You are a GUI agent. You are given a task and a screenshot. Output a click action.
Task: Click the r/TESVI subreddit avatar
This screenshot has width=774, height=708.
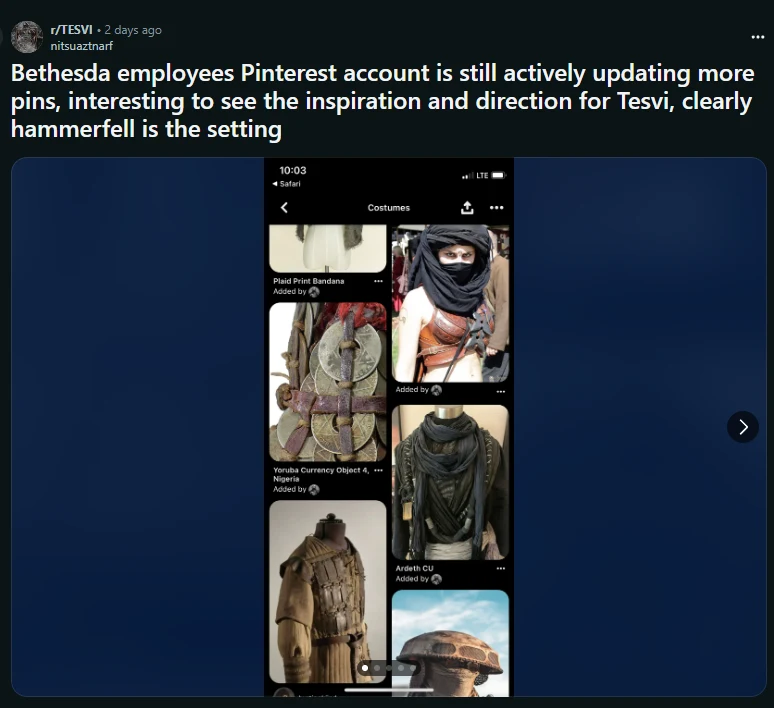tap(27, 37)
